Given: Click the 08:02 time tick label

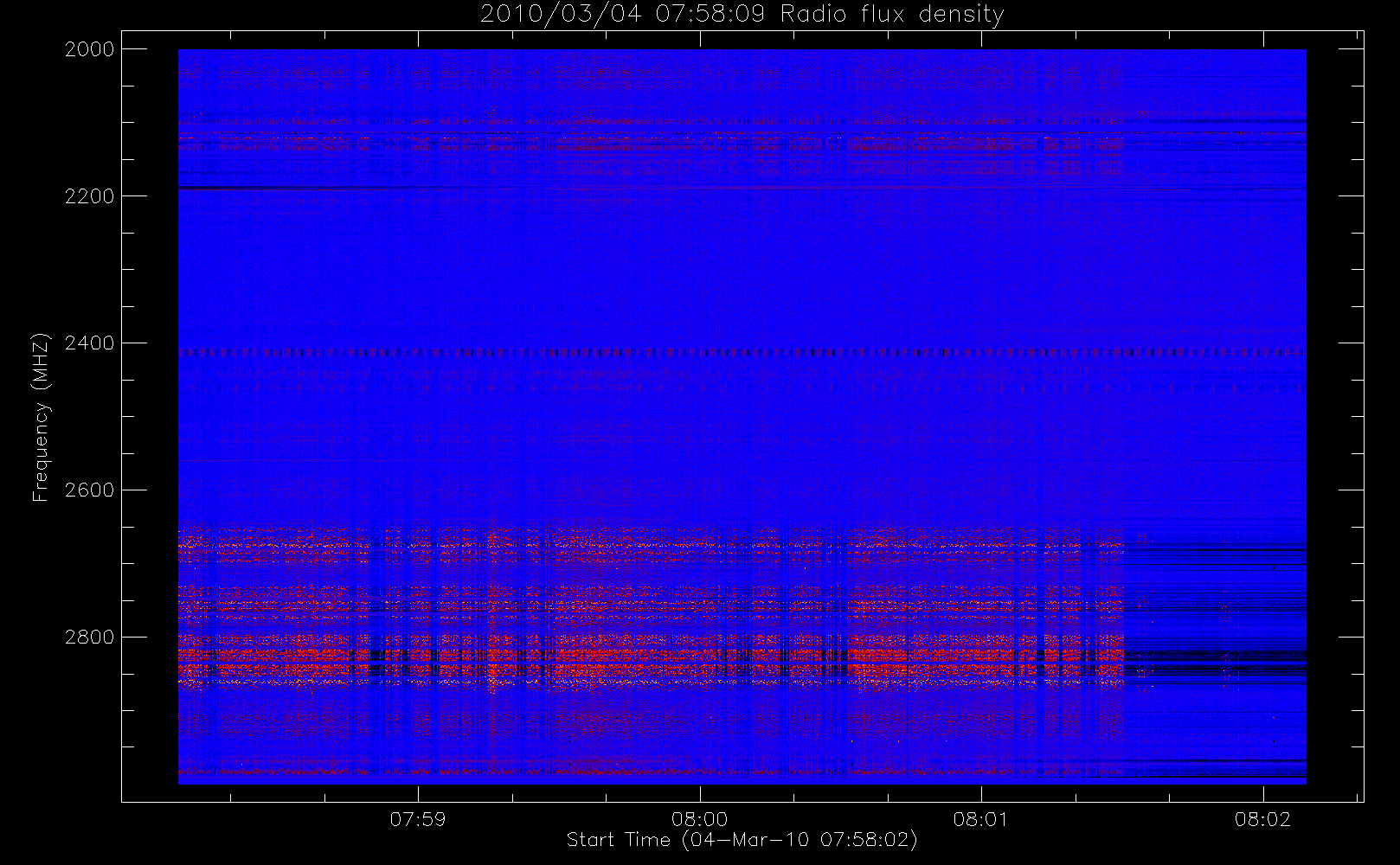Looking at the screenshot, I should pyautogui.click(x=1263, y=819).
